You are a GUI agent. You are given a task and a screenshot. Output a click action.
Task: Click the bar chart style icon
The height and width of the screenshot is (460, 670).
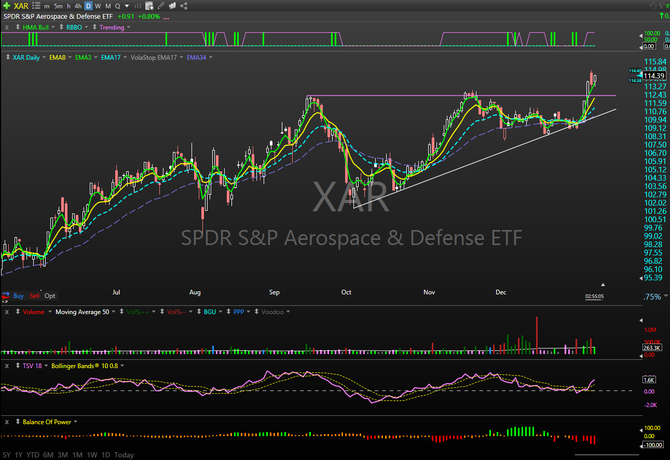pos(138,6)
